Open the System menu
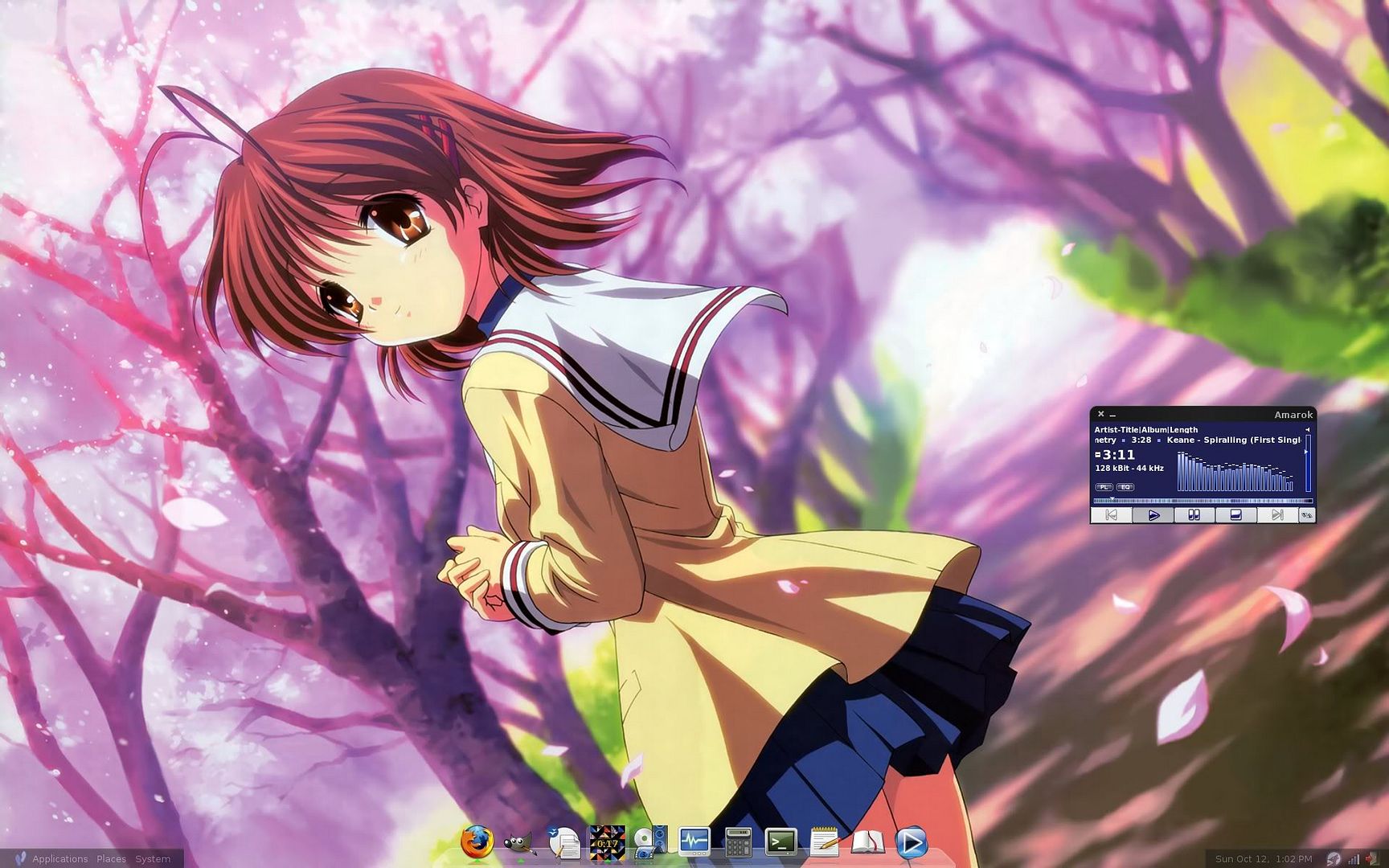This screenshot has width=1389, height=868. click(153, 858)
